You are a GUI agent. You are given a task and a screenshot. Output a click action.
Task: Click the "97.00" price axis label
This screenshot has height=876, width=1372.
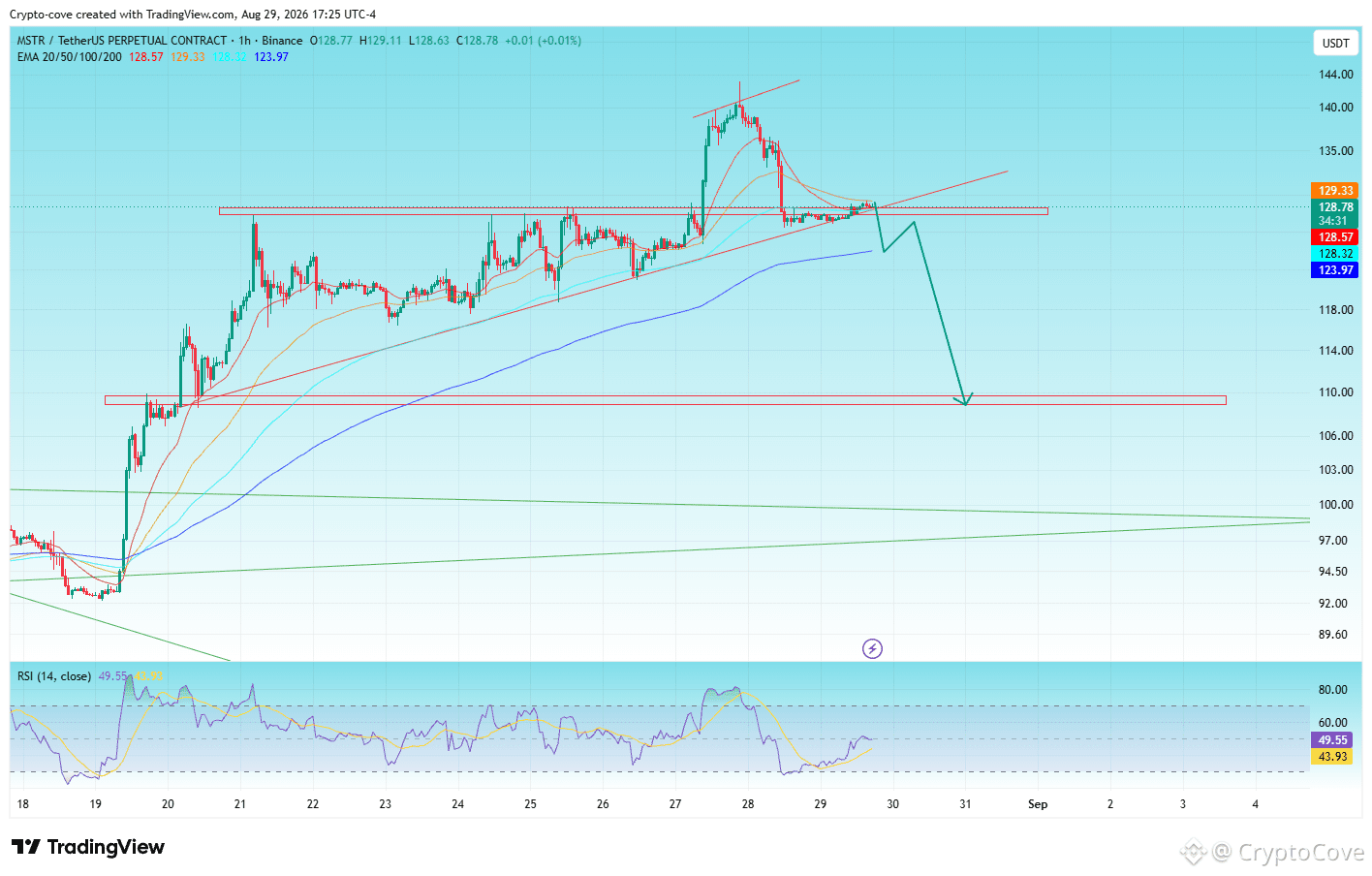point(1333,541)
